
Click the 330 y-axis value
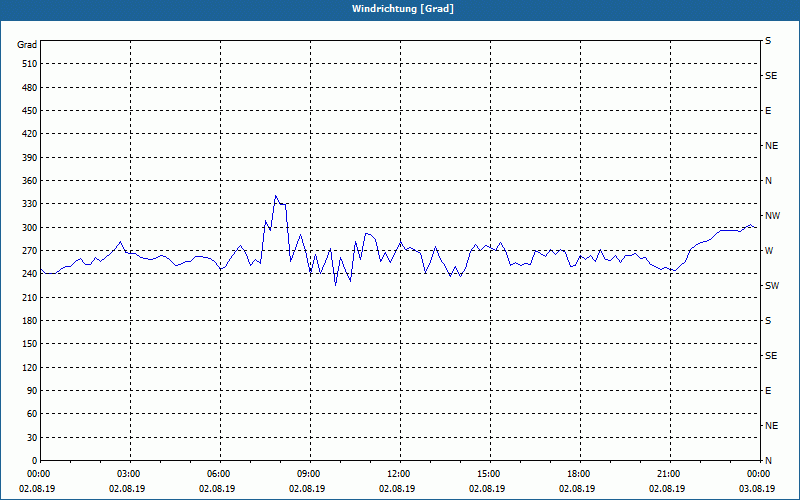click(29, 204)
